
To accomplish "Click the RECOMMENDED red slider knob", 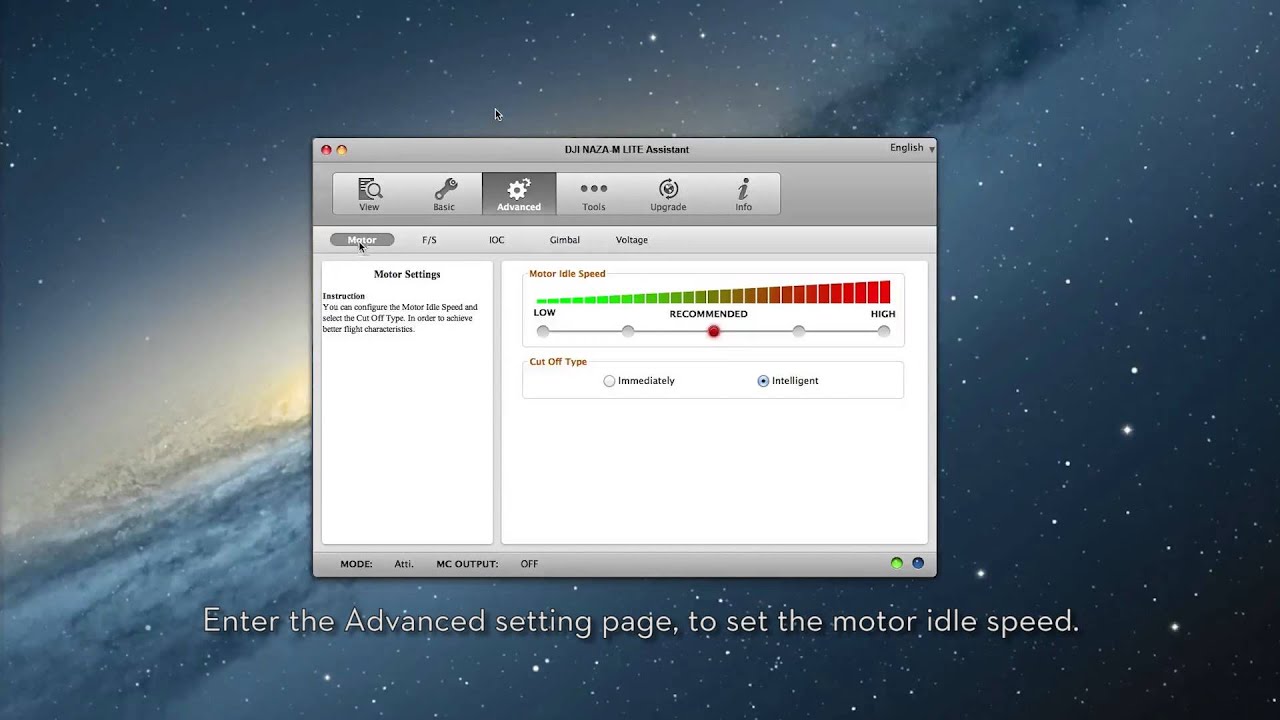I will pos(713,331).
